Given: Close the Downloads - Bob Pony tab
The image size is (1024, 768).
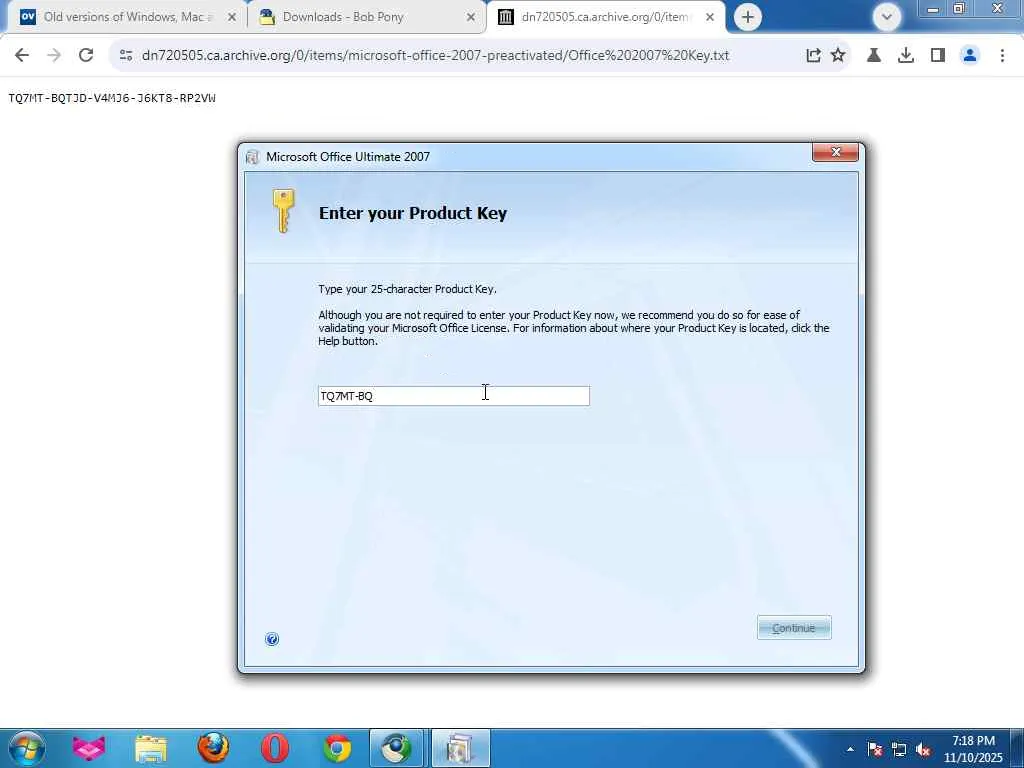Looking at the screenshot, I should (x=471, y=17).
